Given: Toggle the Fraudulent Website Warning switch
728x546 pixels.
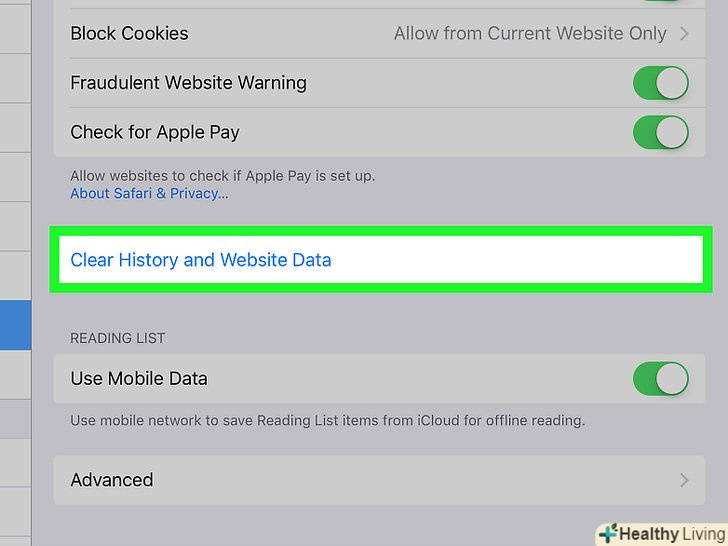Looking at the screenshot, I should [x=660, y=83].
